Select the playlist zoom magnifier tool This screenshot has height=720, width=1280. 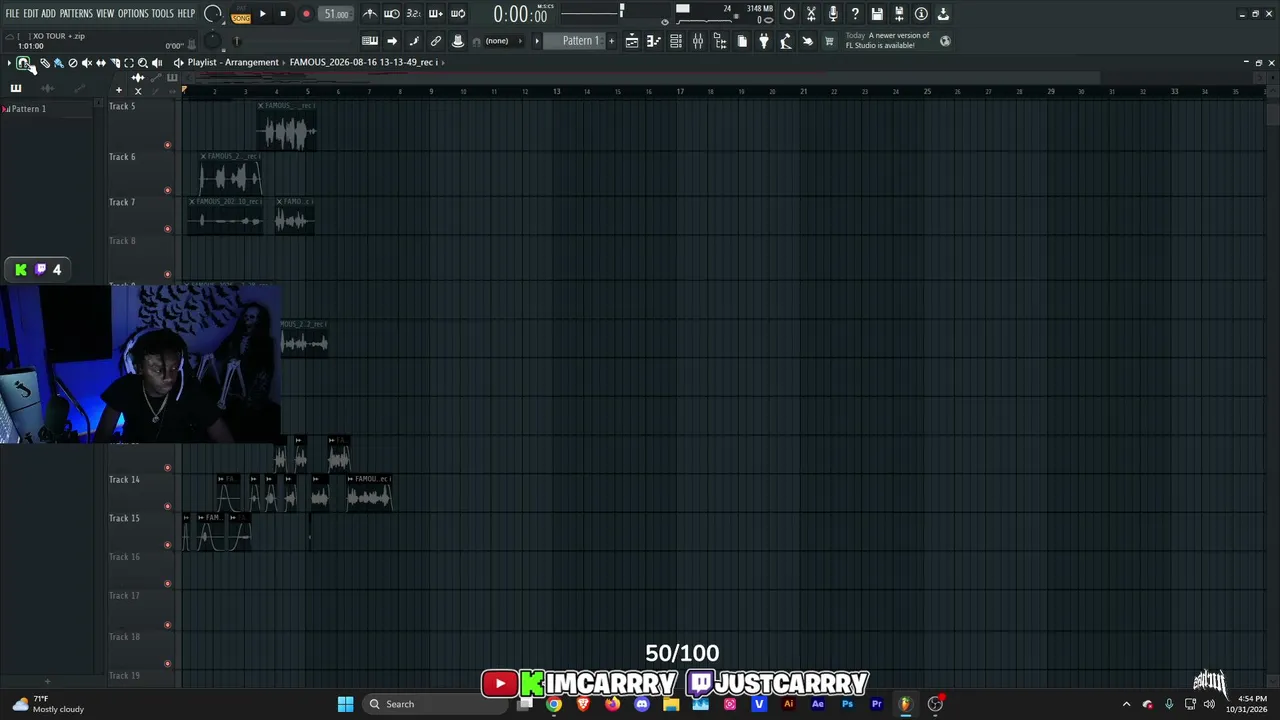coord(143,63)
